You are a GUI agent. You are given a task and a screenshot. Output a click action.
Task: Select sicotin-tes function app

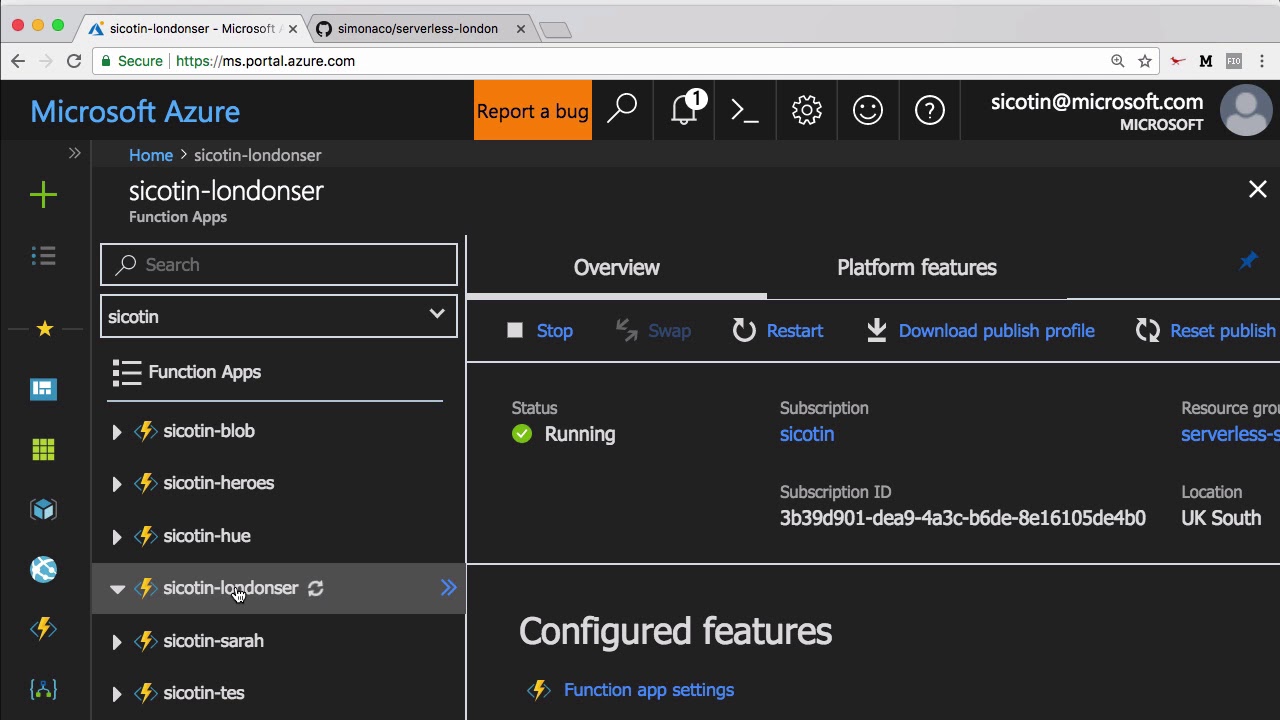[x=203, y=693]
